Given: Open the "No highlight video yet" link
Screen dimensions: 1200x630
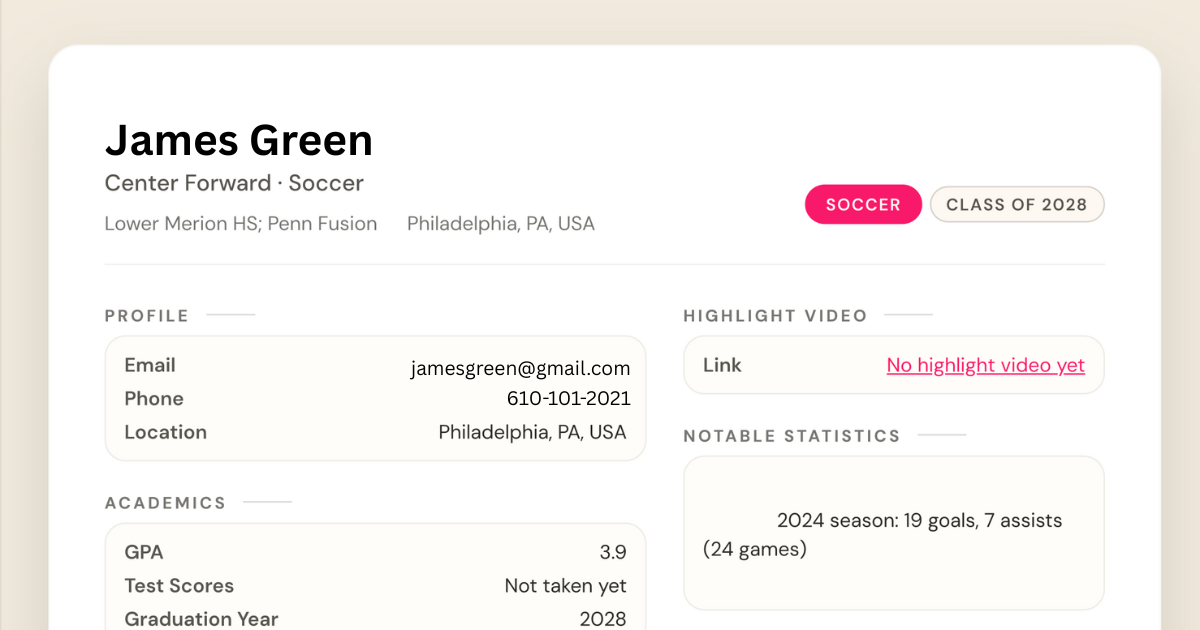Looking at the screenshot, I should [985, 366].
